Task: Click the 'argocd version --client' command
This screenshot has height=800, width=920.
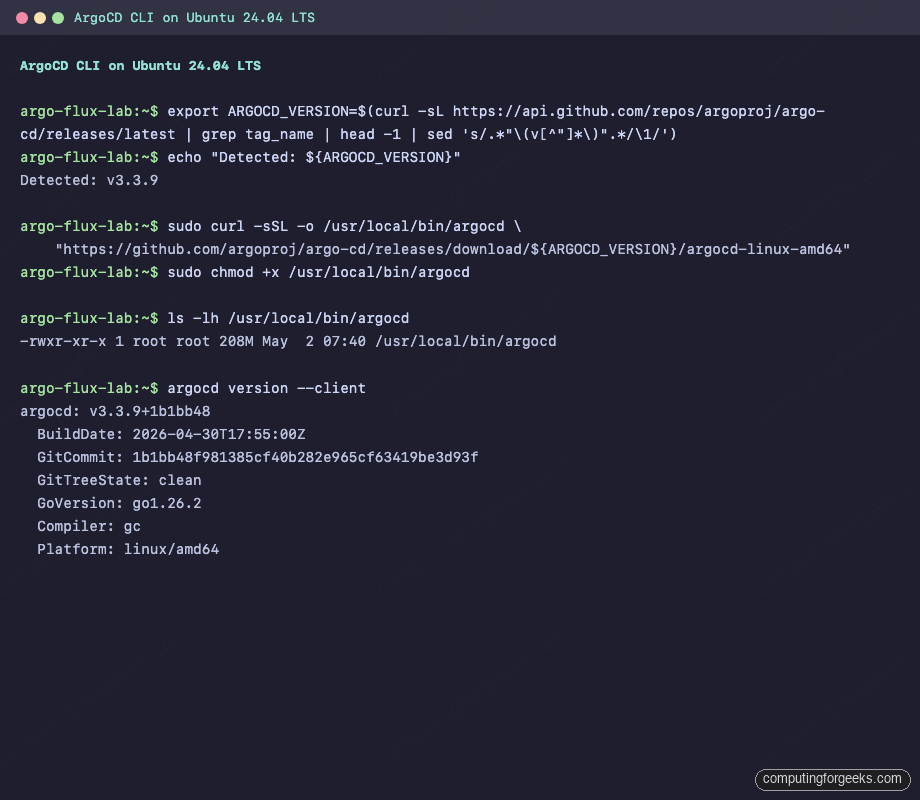Action: pos(266,389)
